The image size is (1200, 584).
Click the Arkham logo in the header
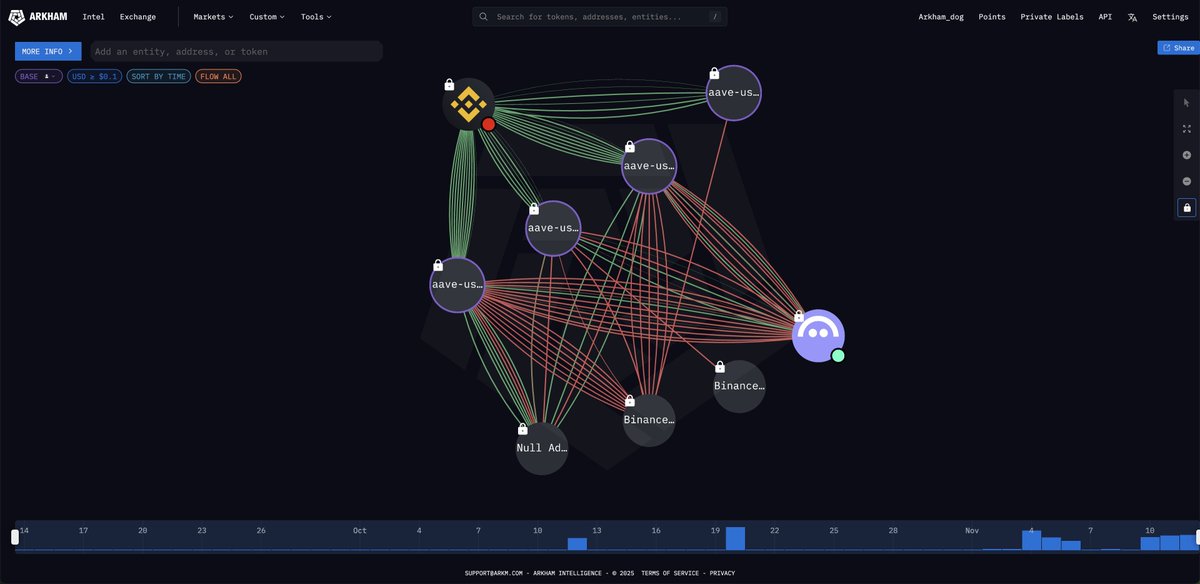click(x=40, y=17)
